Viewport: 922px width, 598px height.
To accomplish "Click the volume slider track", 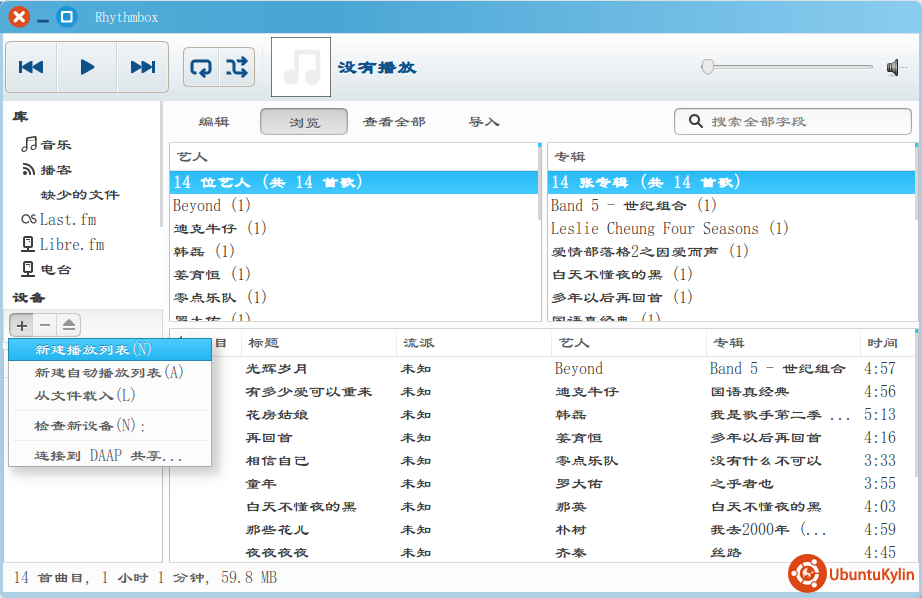I will (790, 67).
